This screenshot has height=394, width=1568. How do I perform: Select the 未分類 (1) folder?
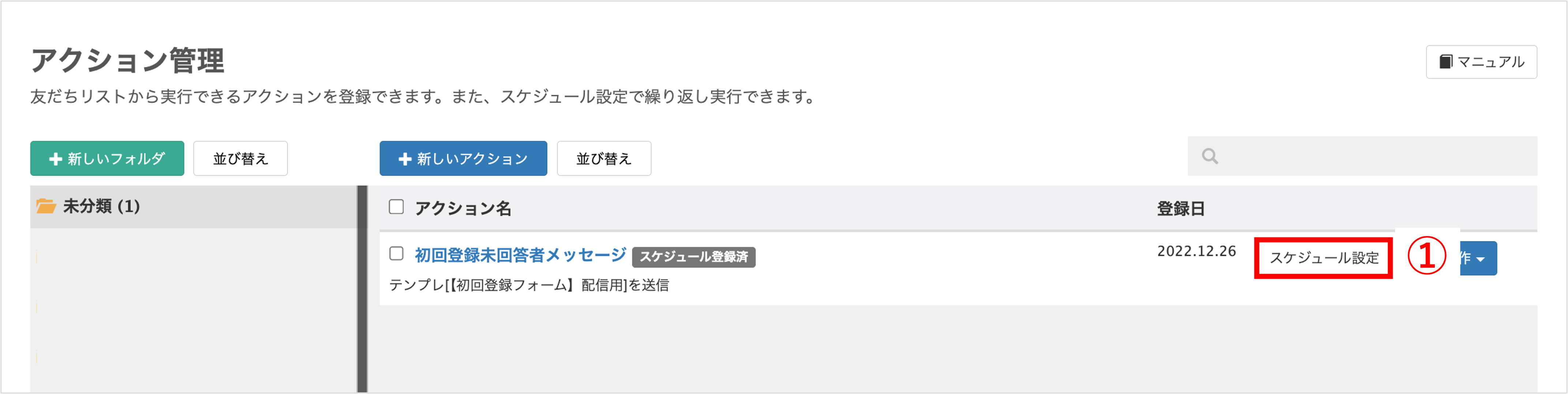194,206
